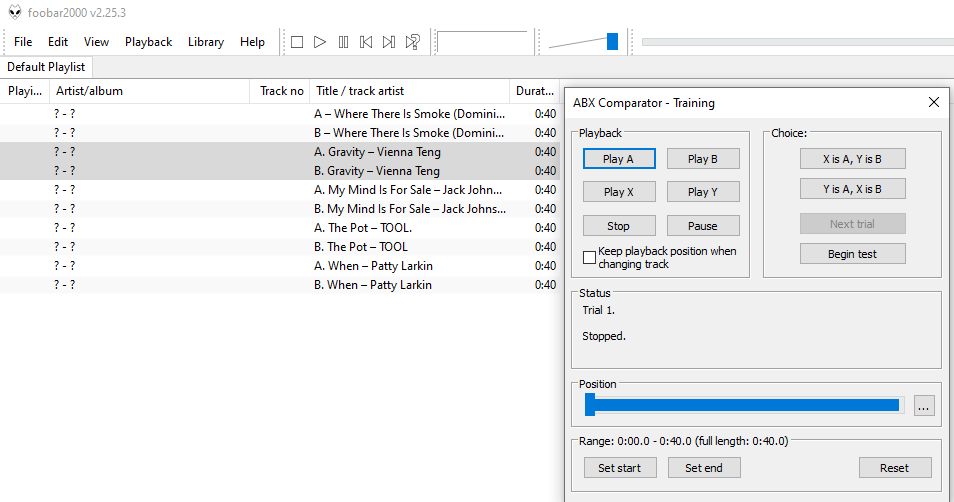Click the Playing column header
Viewport: 954px width, 502px height.
[x=25, y=91]
